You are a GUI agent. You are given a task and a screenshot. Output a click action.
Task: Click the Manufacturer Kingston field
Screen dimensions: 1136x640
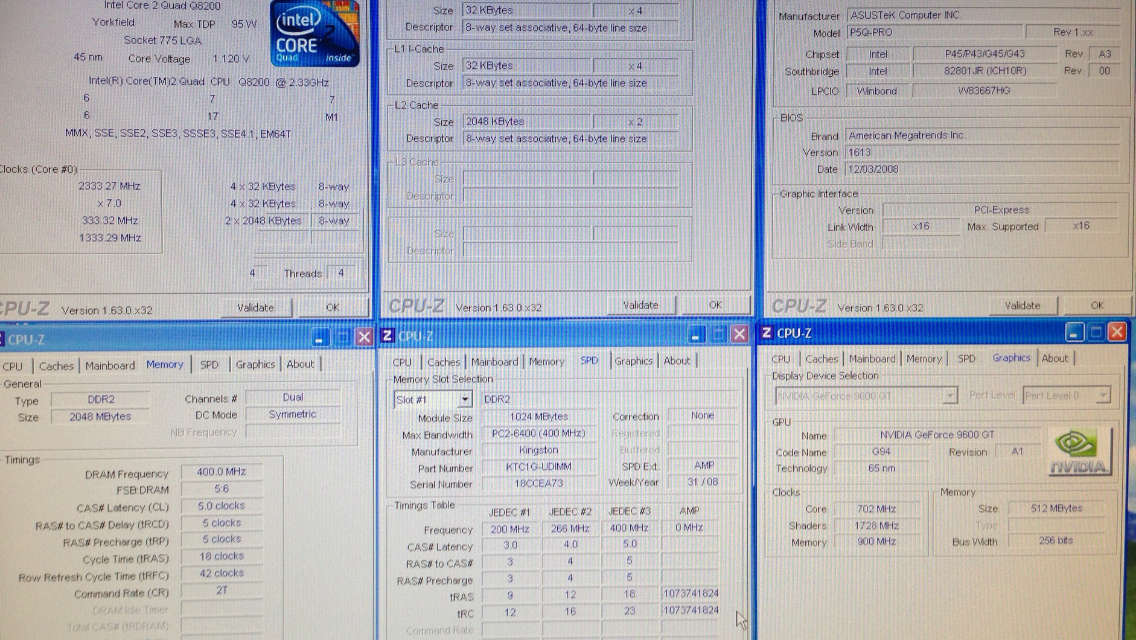click(538, 450)
